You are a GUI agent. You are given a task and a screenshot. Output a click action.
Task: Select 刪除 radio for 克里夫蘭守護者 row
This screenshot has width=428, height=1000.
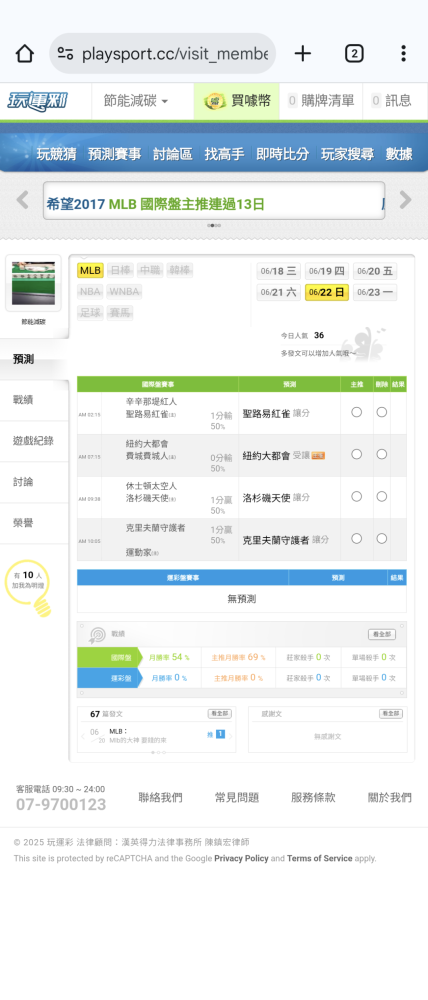tap(381, 538)
